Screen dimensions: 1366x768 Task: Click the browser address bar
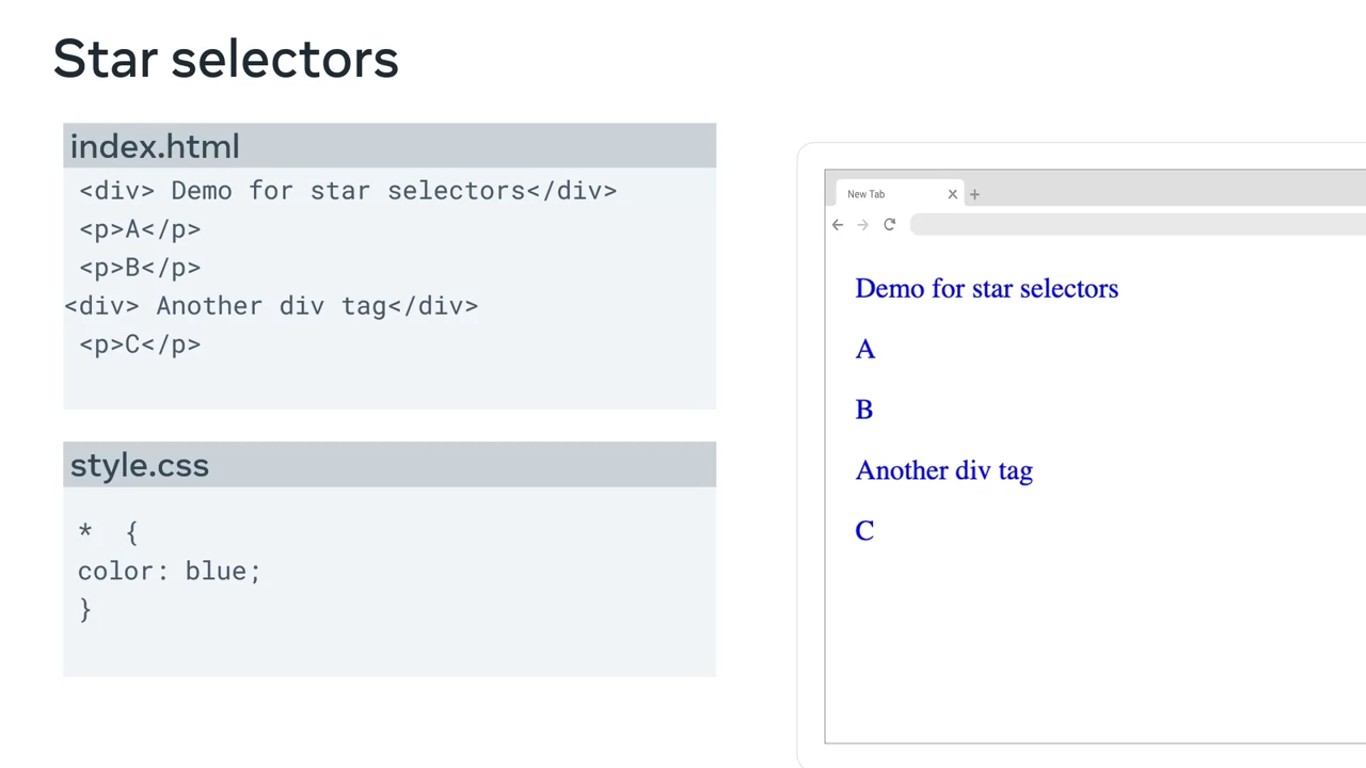1130,225
